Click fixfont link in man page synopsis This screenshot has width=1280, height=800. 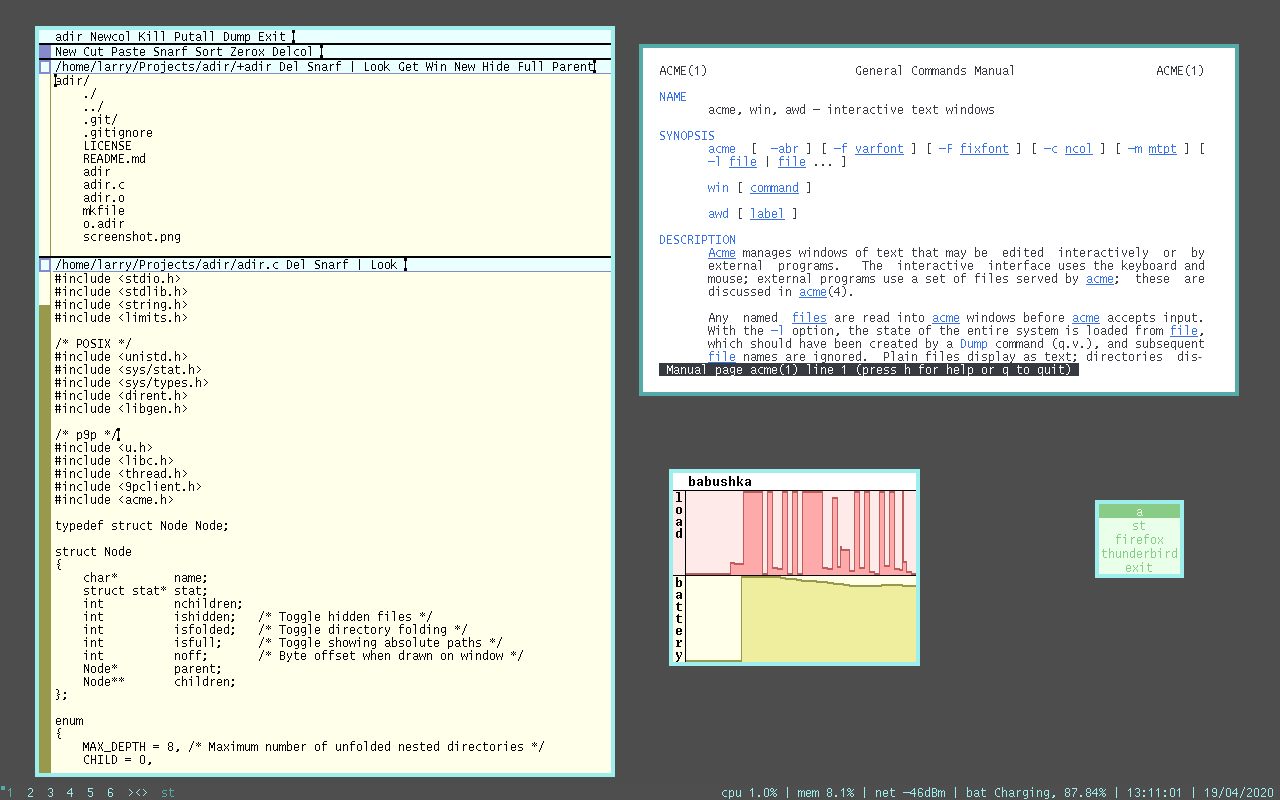984,149
